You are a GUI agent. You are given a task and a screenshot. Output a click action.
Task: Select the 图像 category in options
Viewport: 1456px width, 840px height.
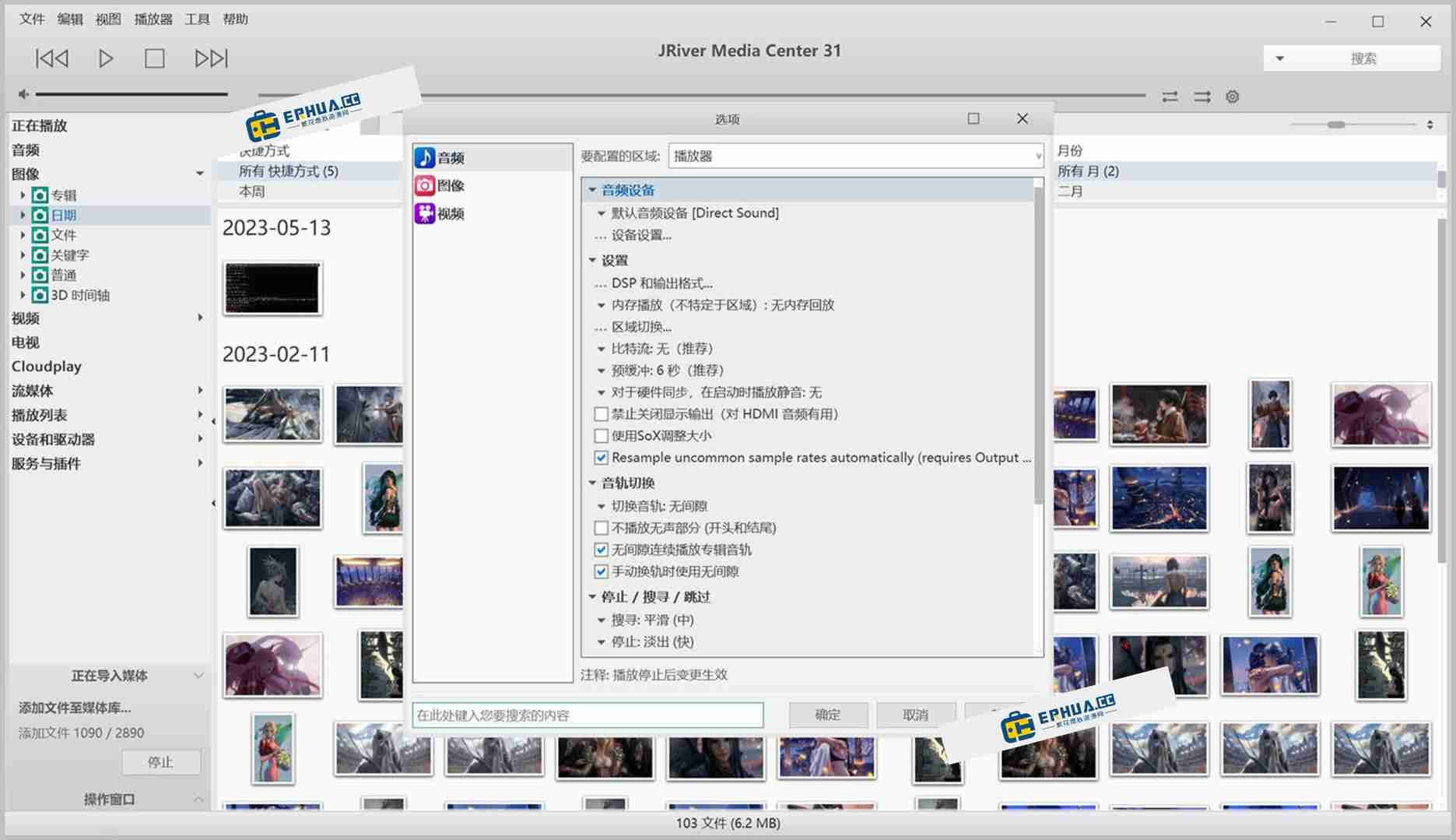pos(492,185)
